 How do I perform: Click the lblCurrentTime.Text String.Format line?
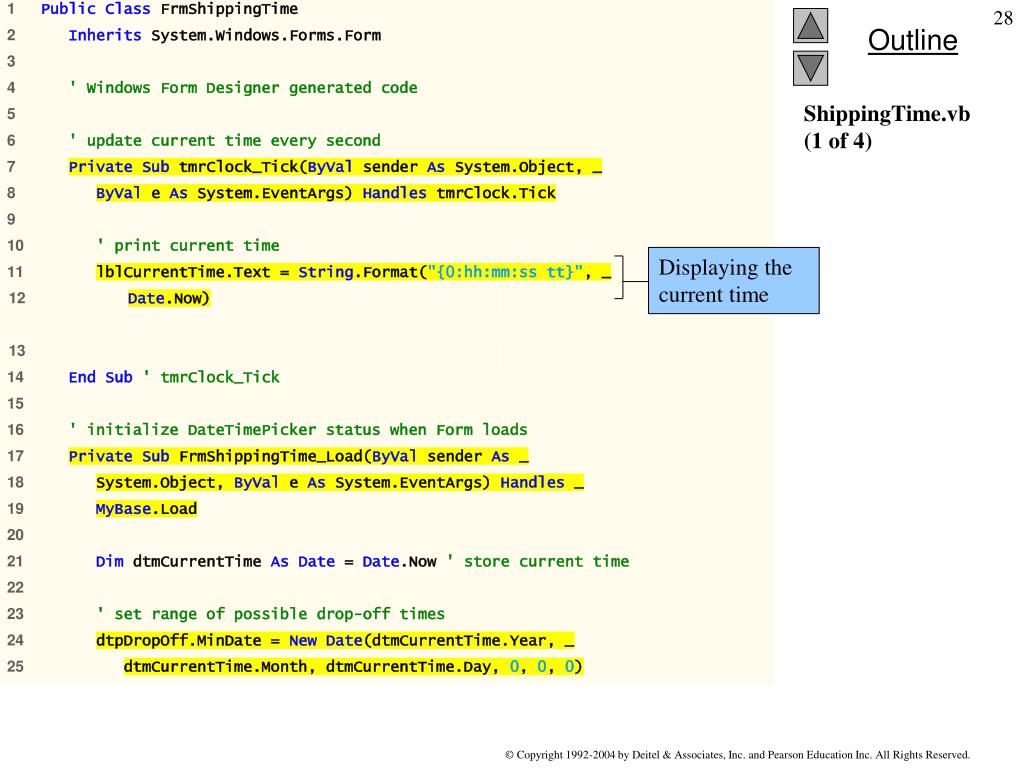pyautogui.click(x=353, y=272)
